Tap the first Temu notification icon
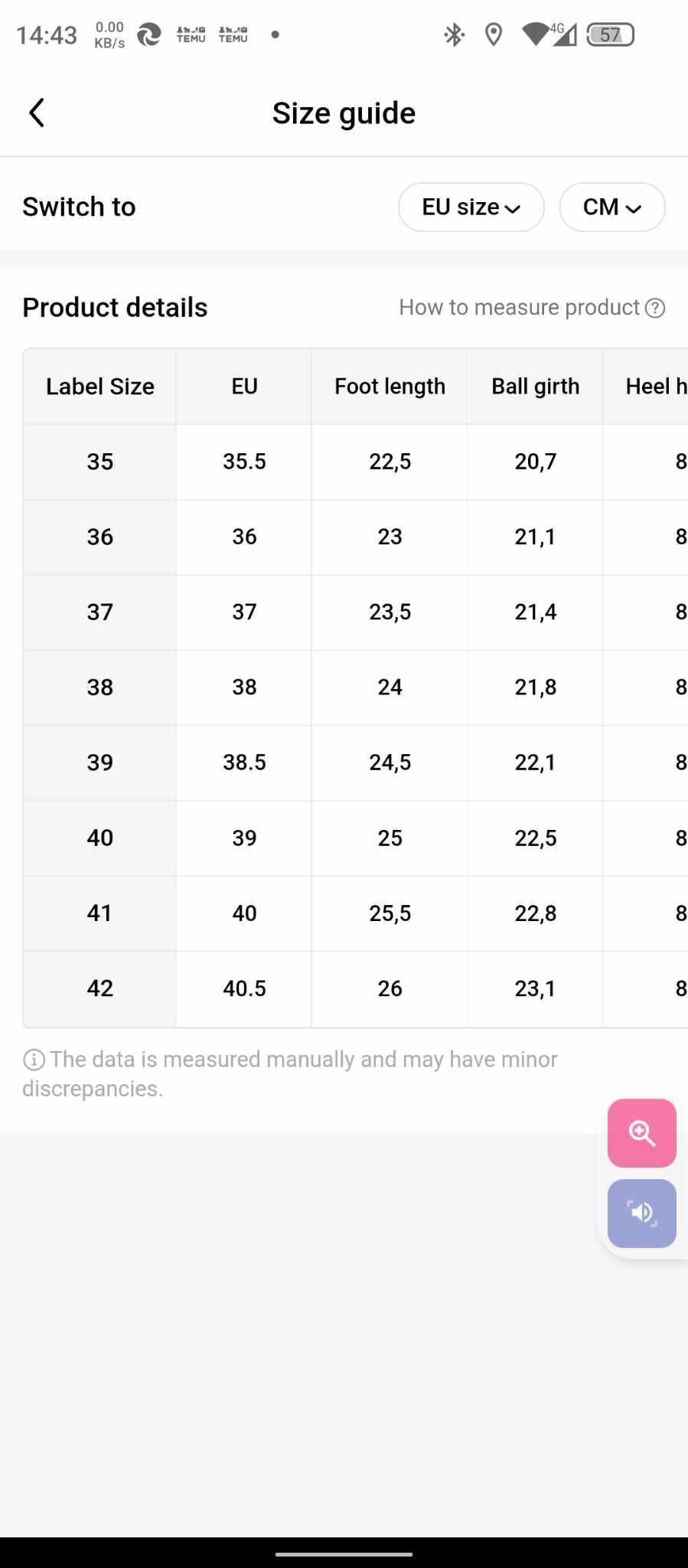The image size is (688, 1568). tap(191, 34)
